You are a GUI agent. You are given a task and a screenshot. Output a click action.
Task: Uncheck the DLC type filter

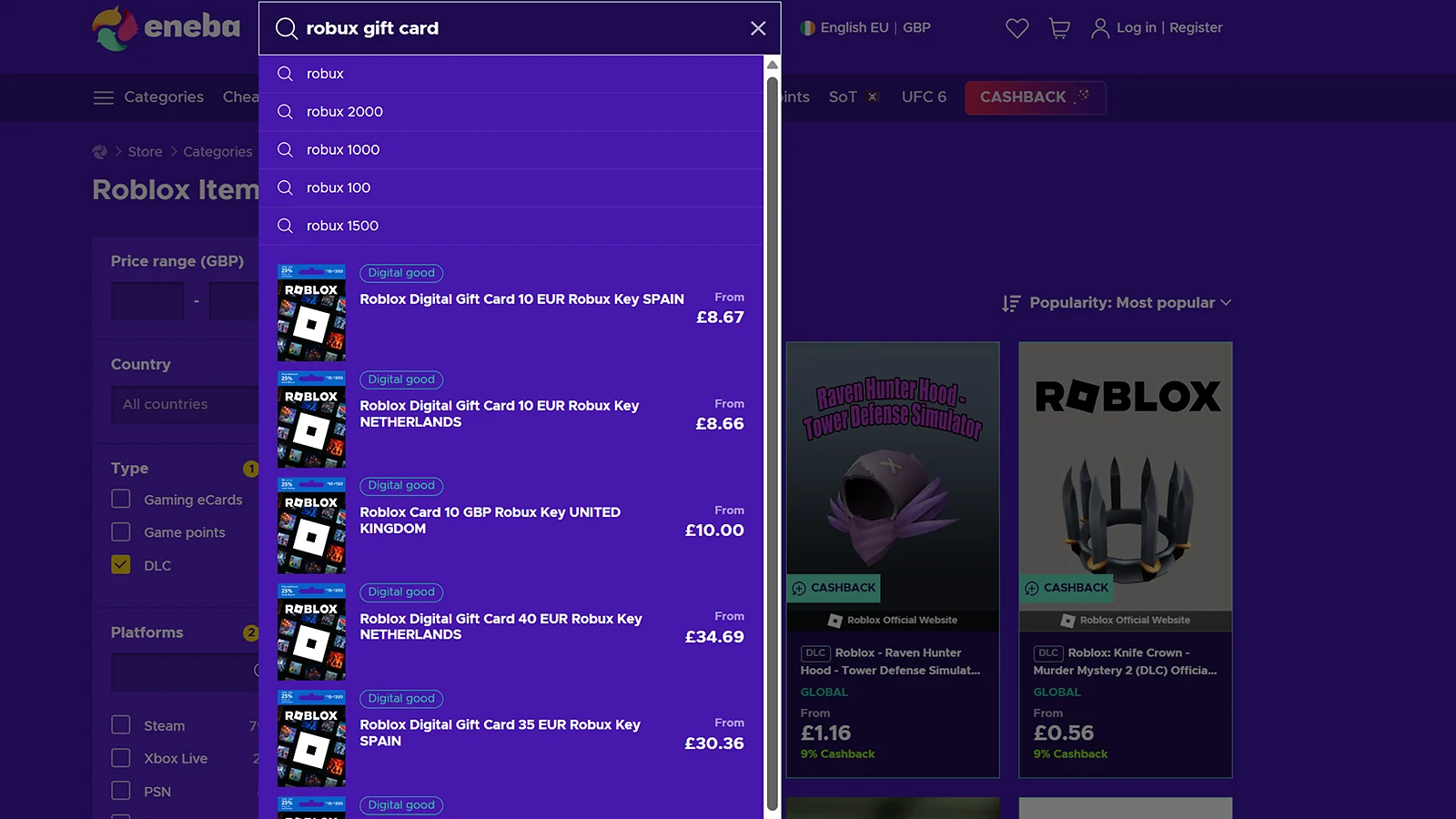(121, 564)
